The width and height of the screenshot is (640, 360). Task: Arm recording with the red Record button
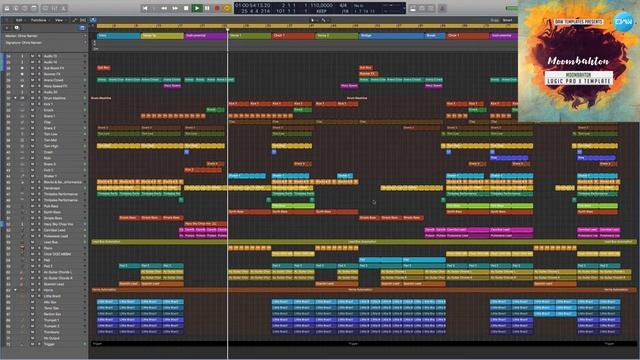click(x=217, y=8)
